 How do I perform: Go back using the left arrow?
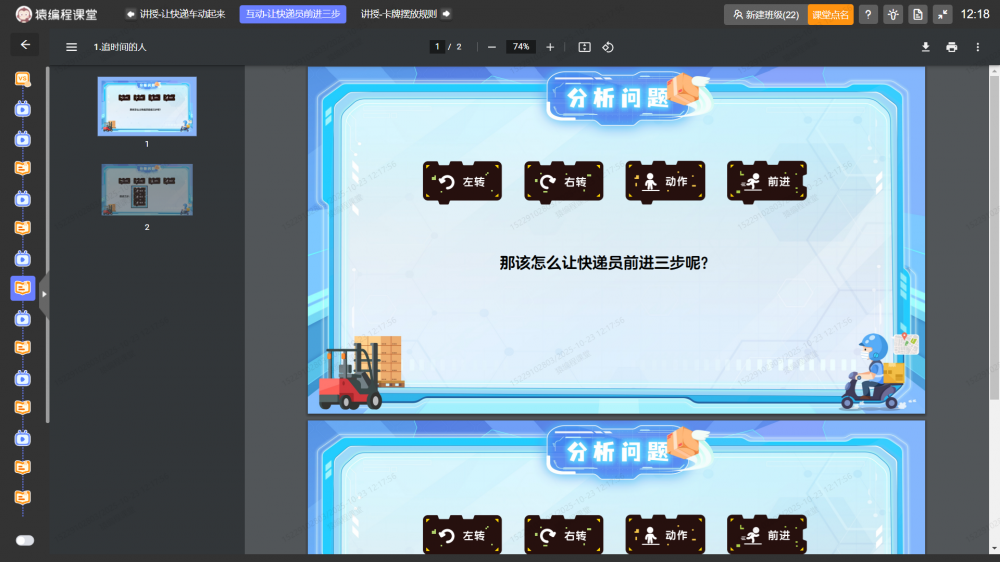25,45
